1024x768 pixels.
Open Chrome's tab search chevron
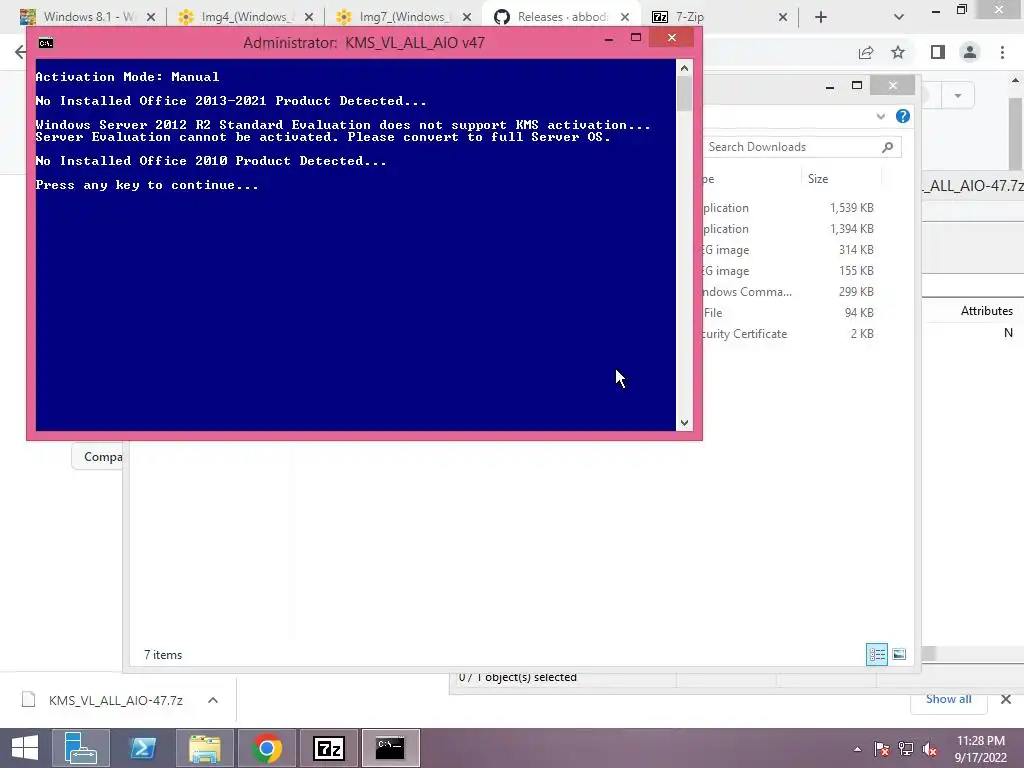pyautogui.click(x=899, y=17)
